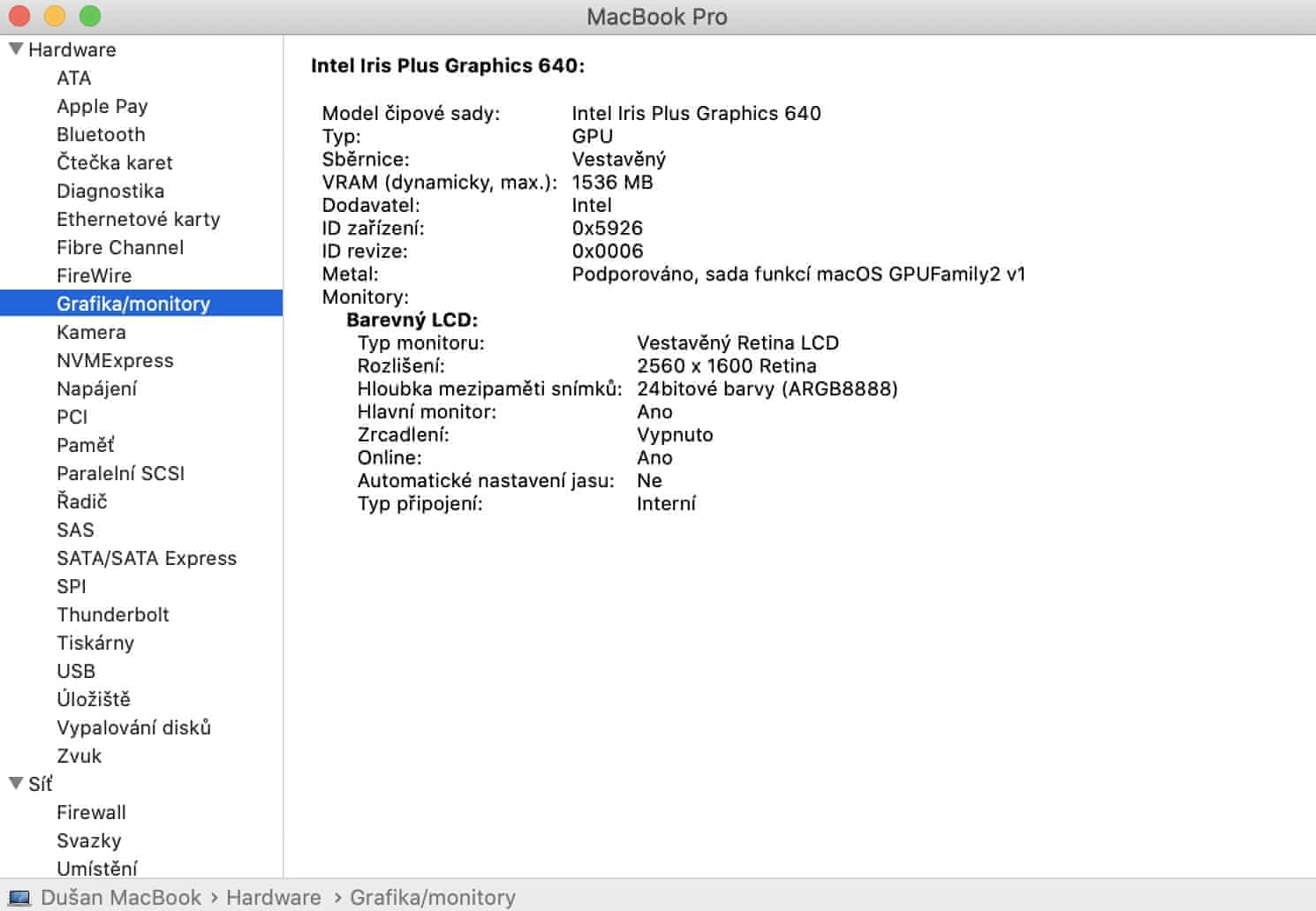Click the Typ value GPU
This screenshot has width=1316, height=911.
tap(593, 136)
